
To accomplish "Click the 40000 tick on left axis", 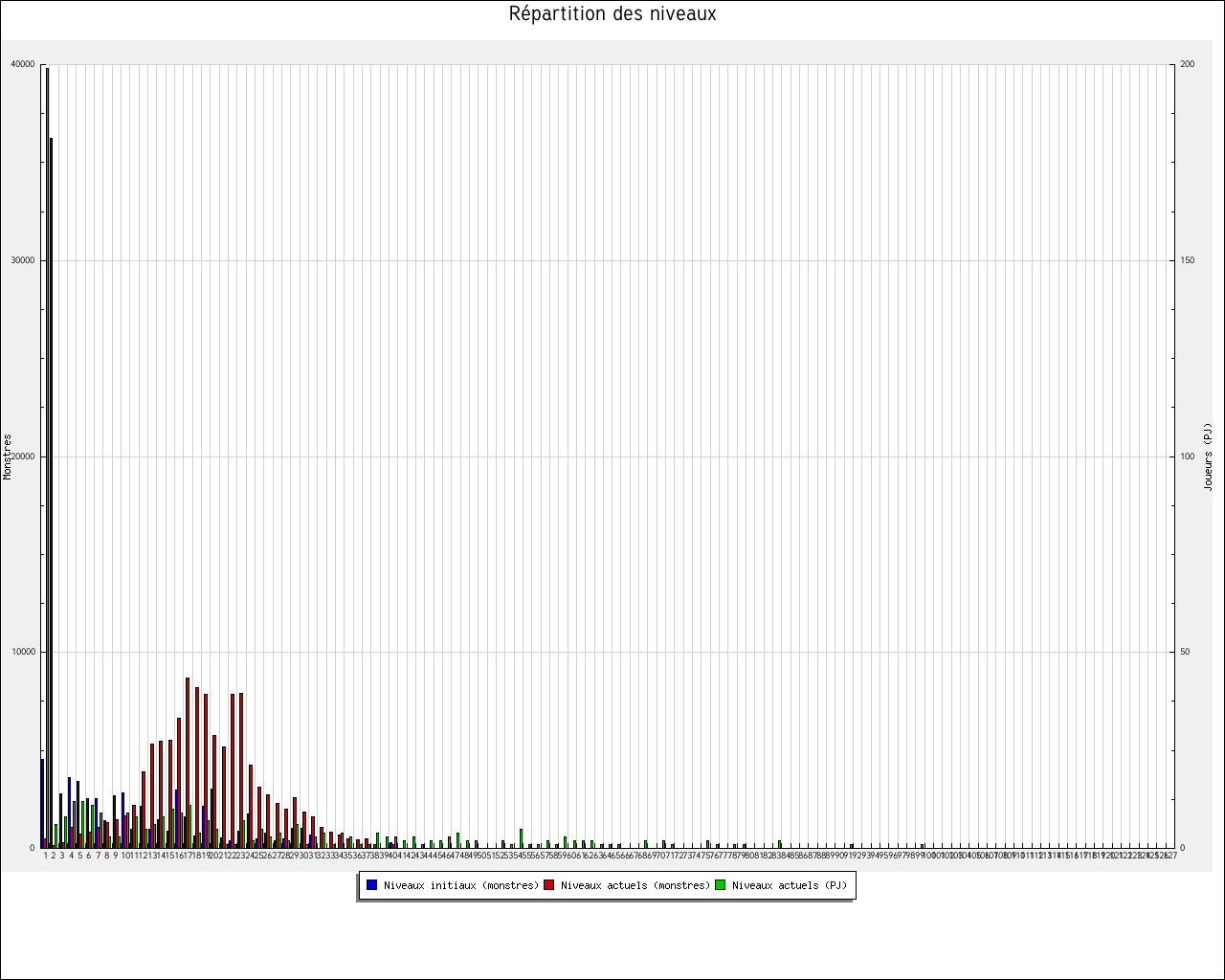I will (x=22, y=65).
